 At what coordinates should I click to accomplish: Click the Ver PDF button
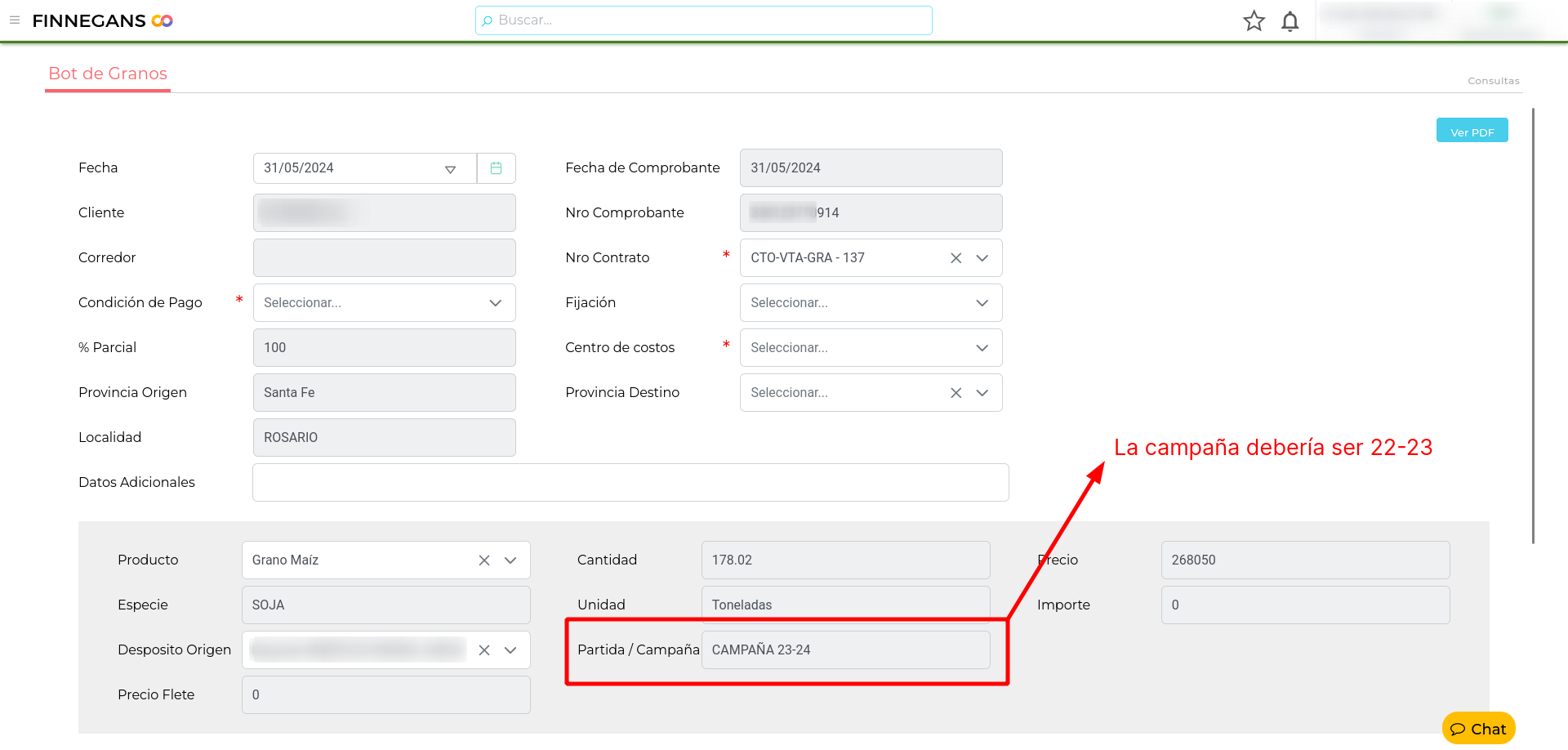(1472, 132)
